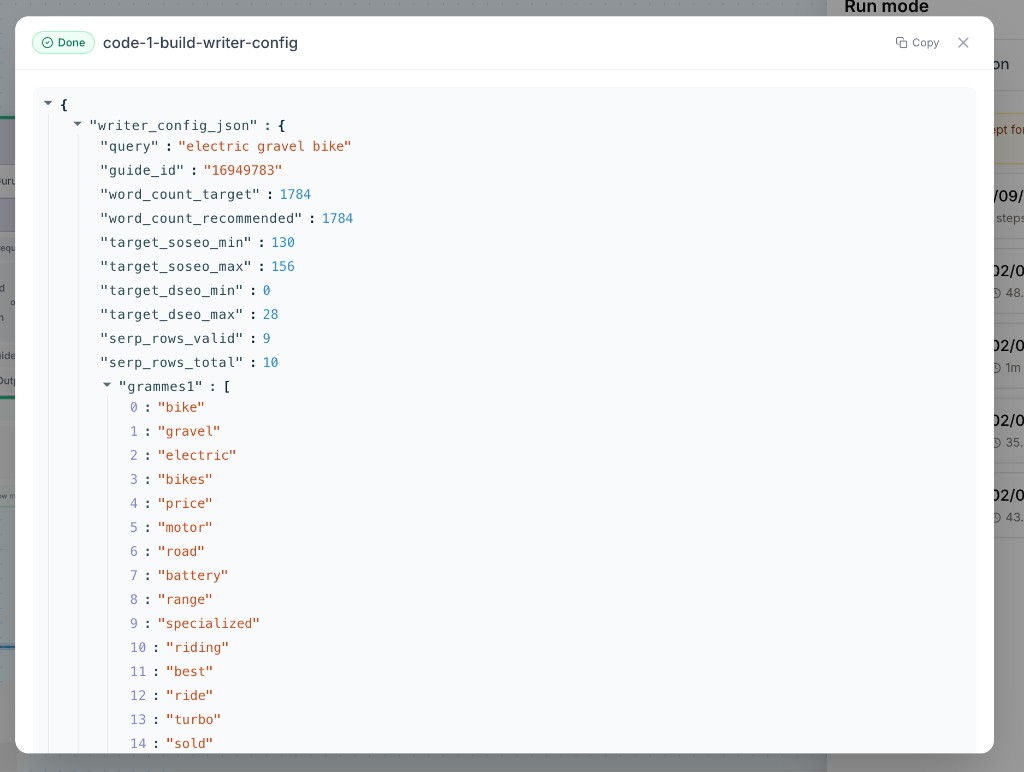1024x772 pixels.
Task: Click the "writer_config_json" key label
Action: (x=173, y=125)
